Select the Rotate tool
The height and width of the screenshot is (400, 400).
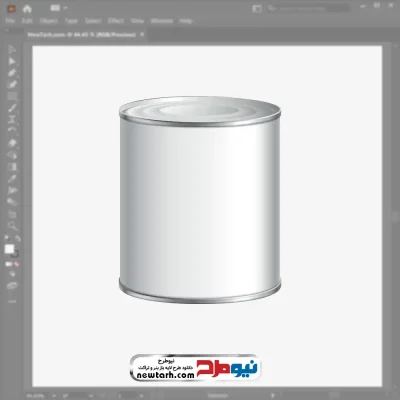point(12,131)
